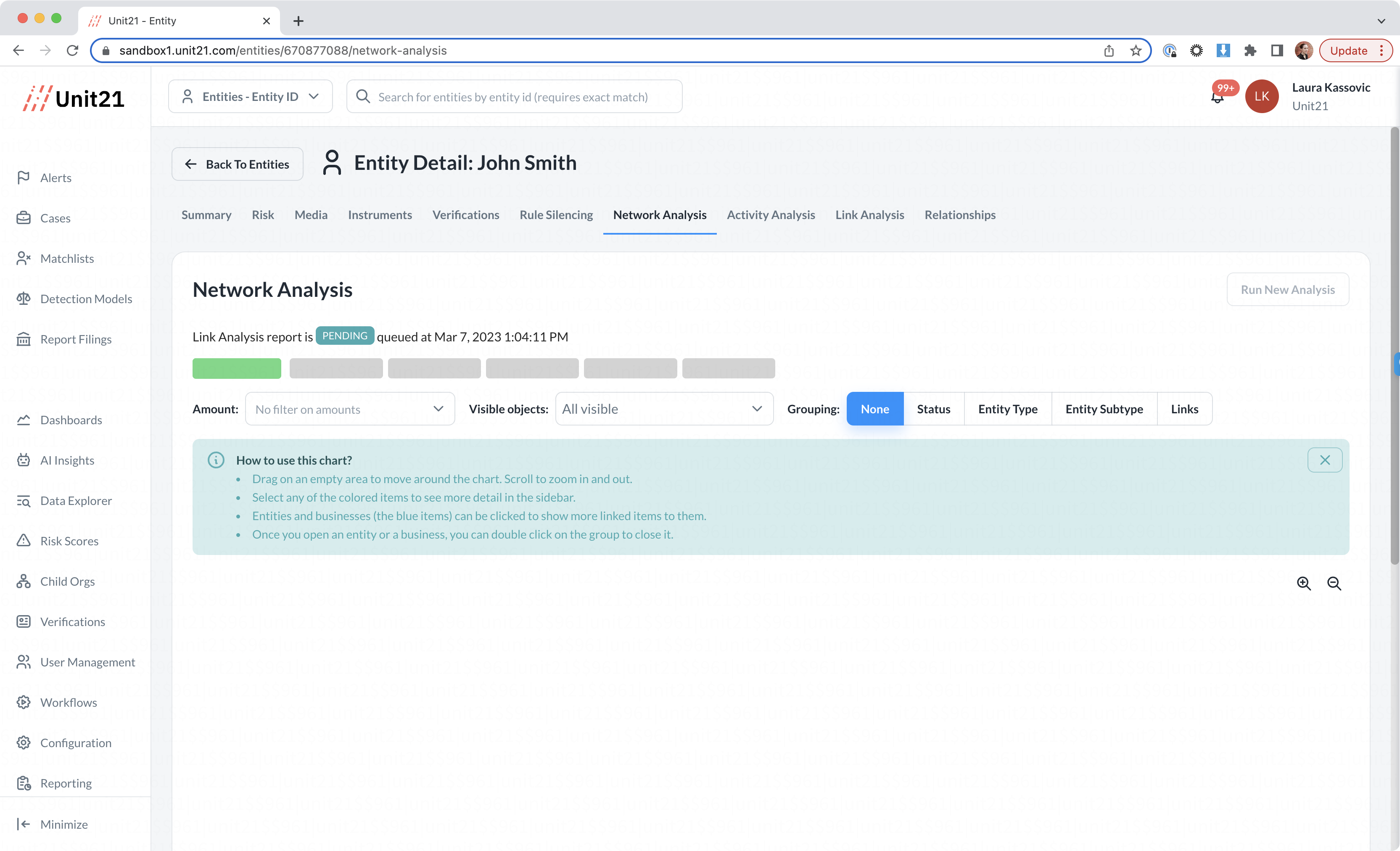Switch to the Relationships tab
1400x851 pixels.
(x=960, y=215)
